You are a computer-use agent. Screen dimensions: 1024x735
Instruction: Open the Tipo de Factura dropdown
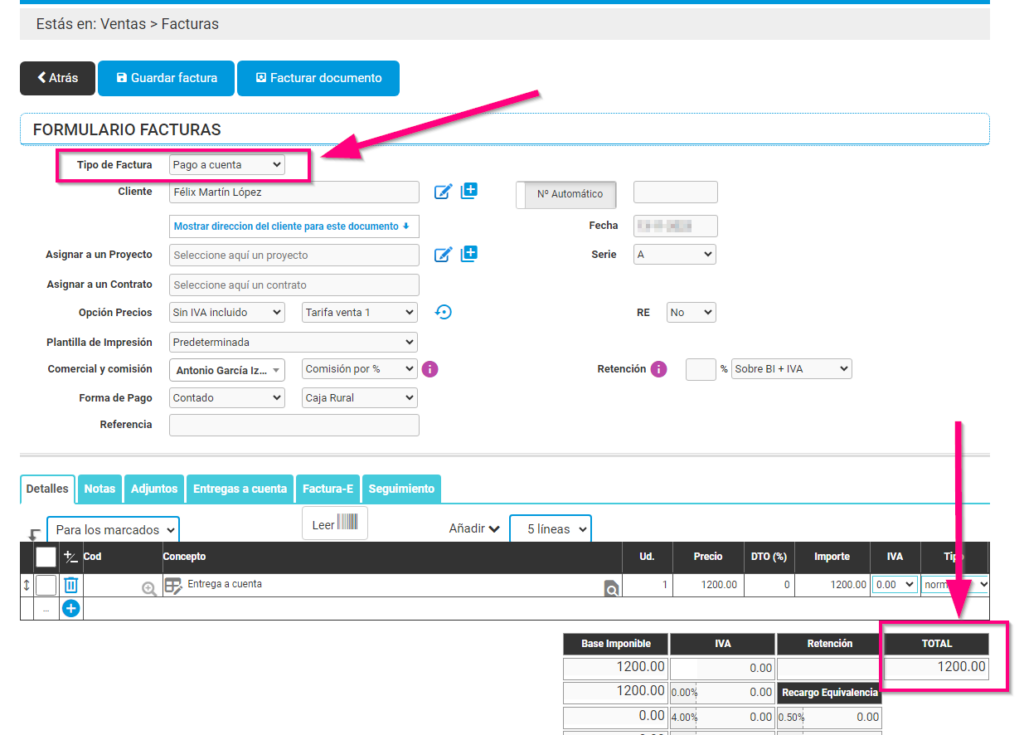(227, 165)
